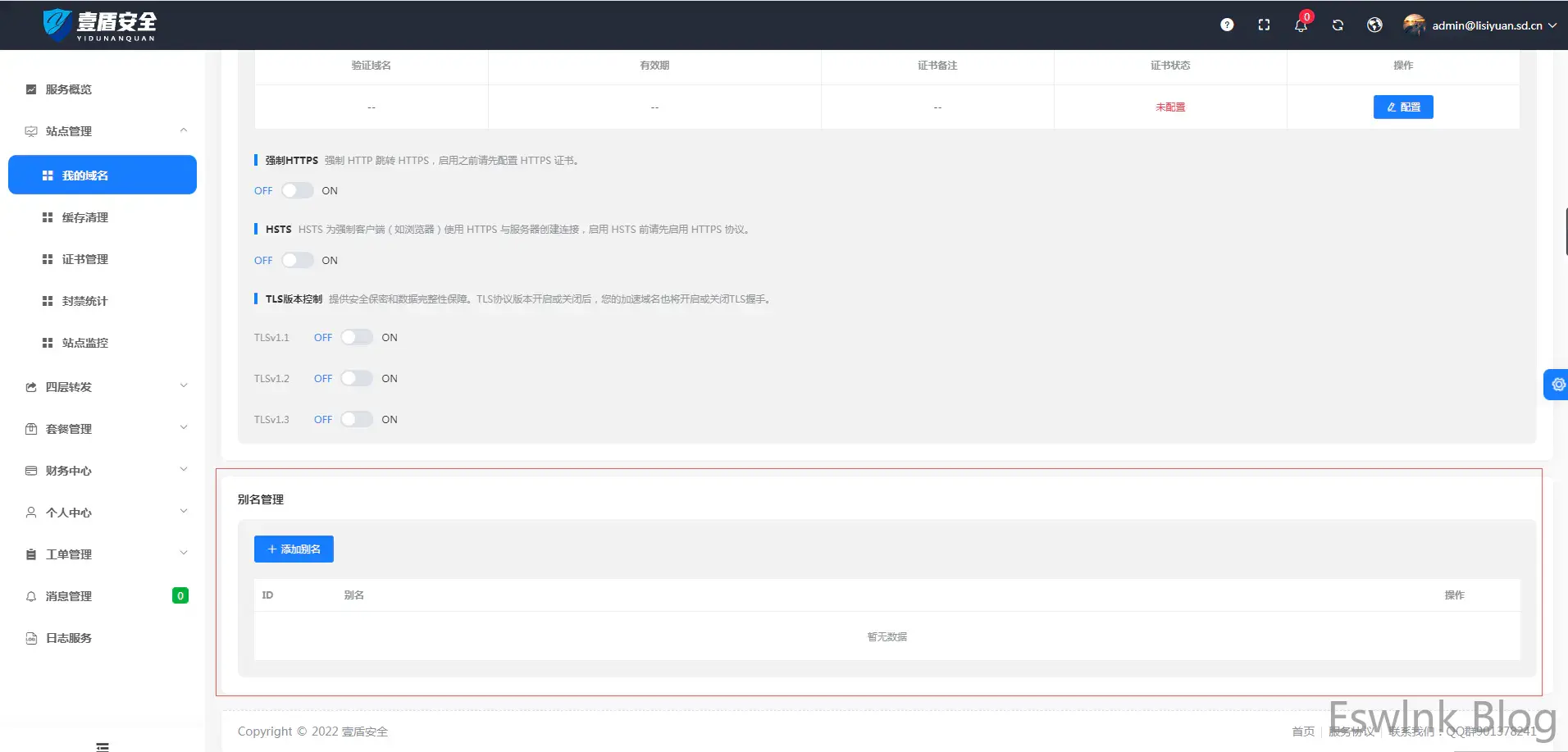Enable the TLSv1.3 switch
Screen dimensions: 1568x752
coord(357,419)
